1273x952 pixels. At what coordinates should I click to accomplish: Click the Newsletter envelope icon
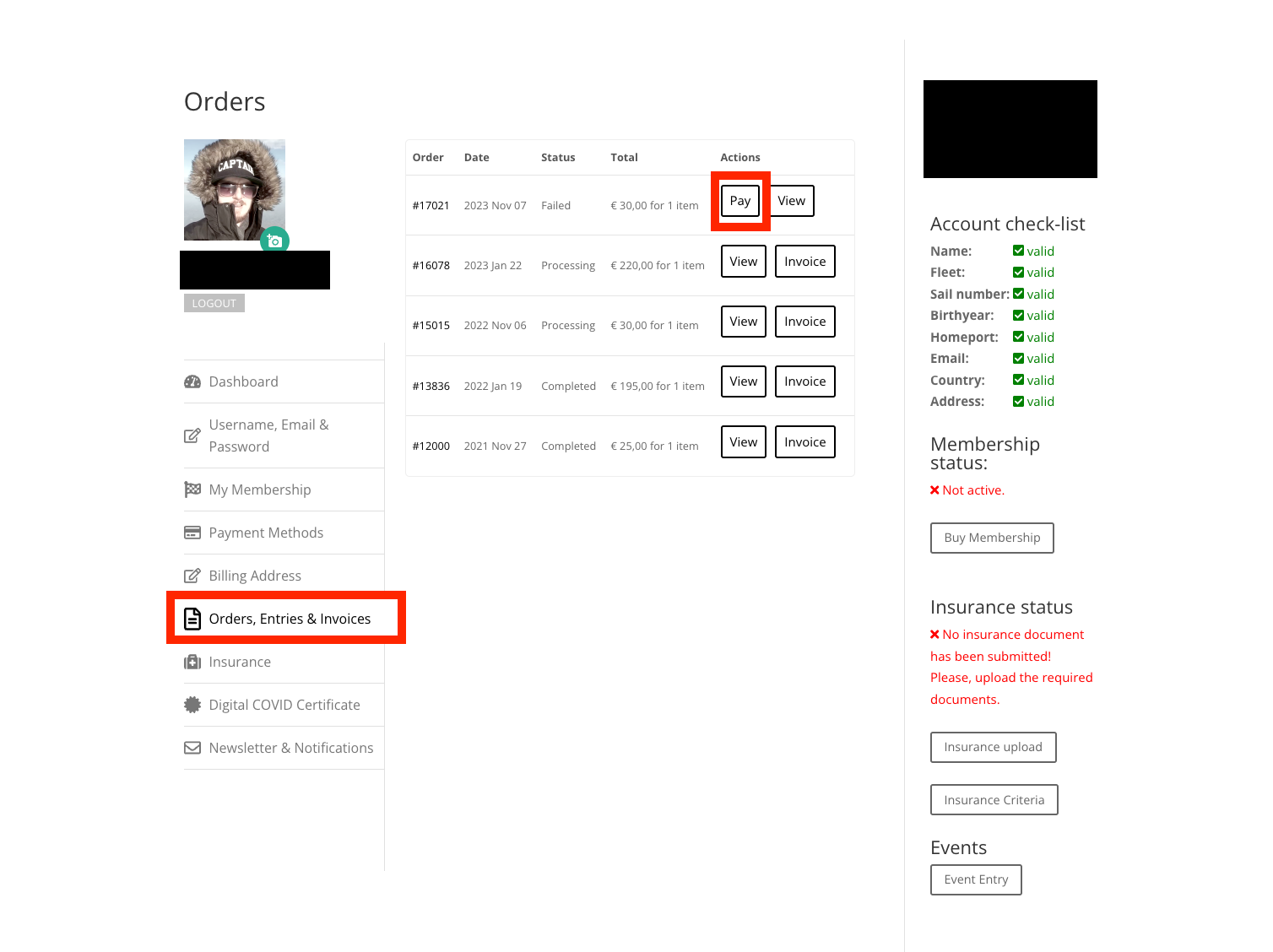(x=192, y=748)
